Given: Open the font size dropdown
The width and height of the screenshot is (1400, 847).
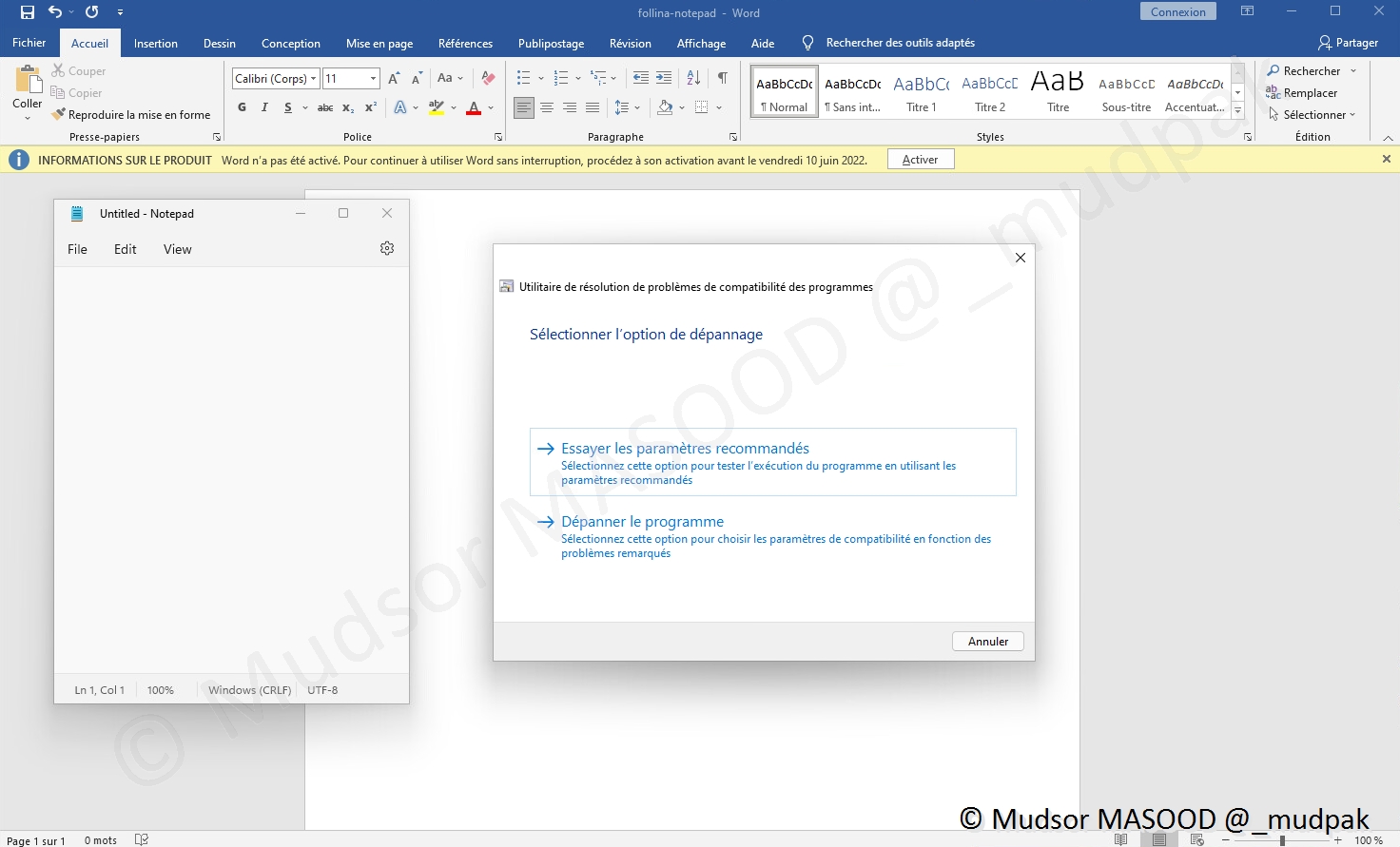Looking at the screenshot, I should [373, 79].
